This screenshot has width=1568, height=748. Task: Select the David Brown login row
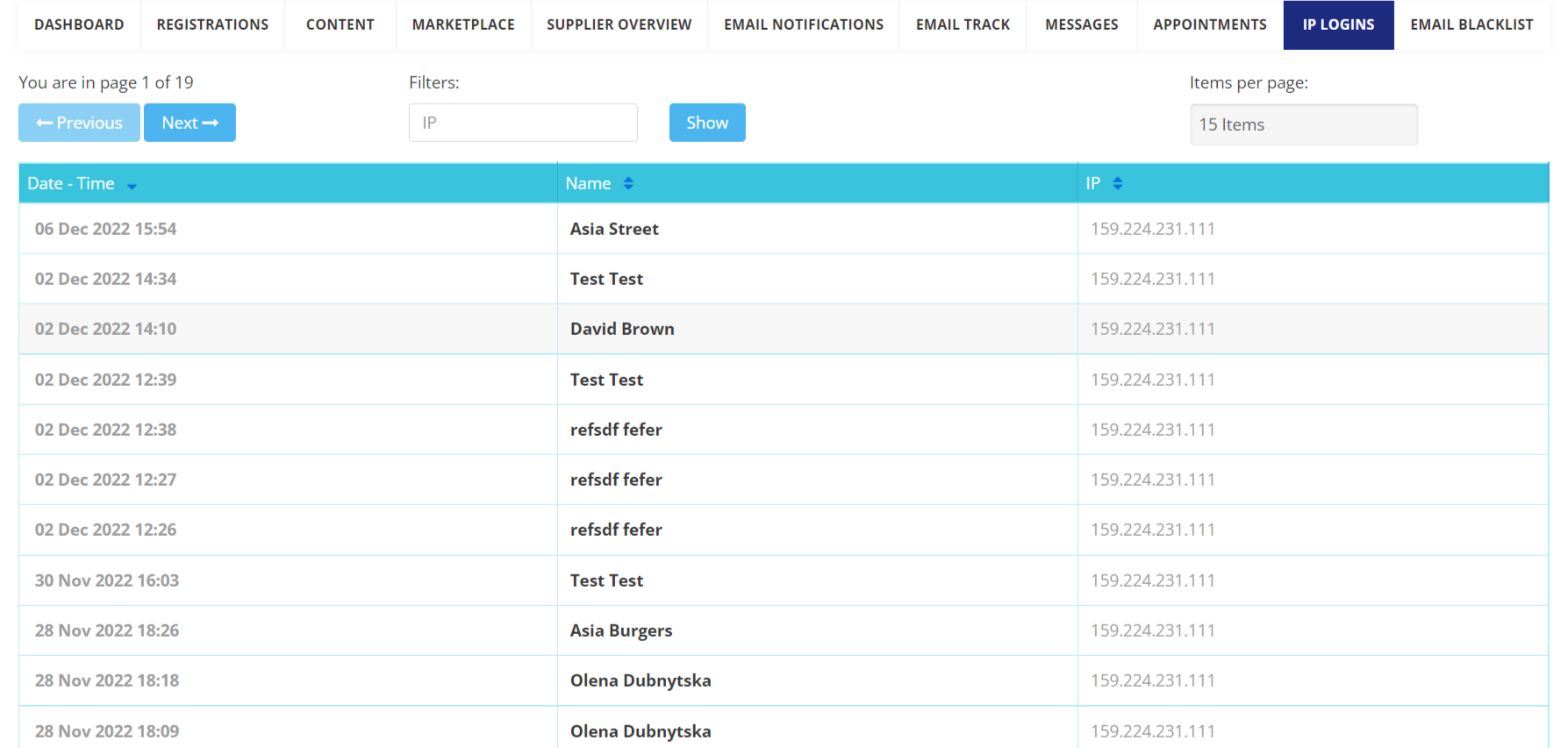[784, 329]
